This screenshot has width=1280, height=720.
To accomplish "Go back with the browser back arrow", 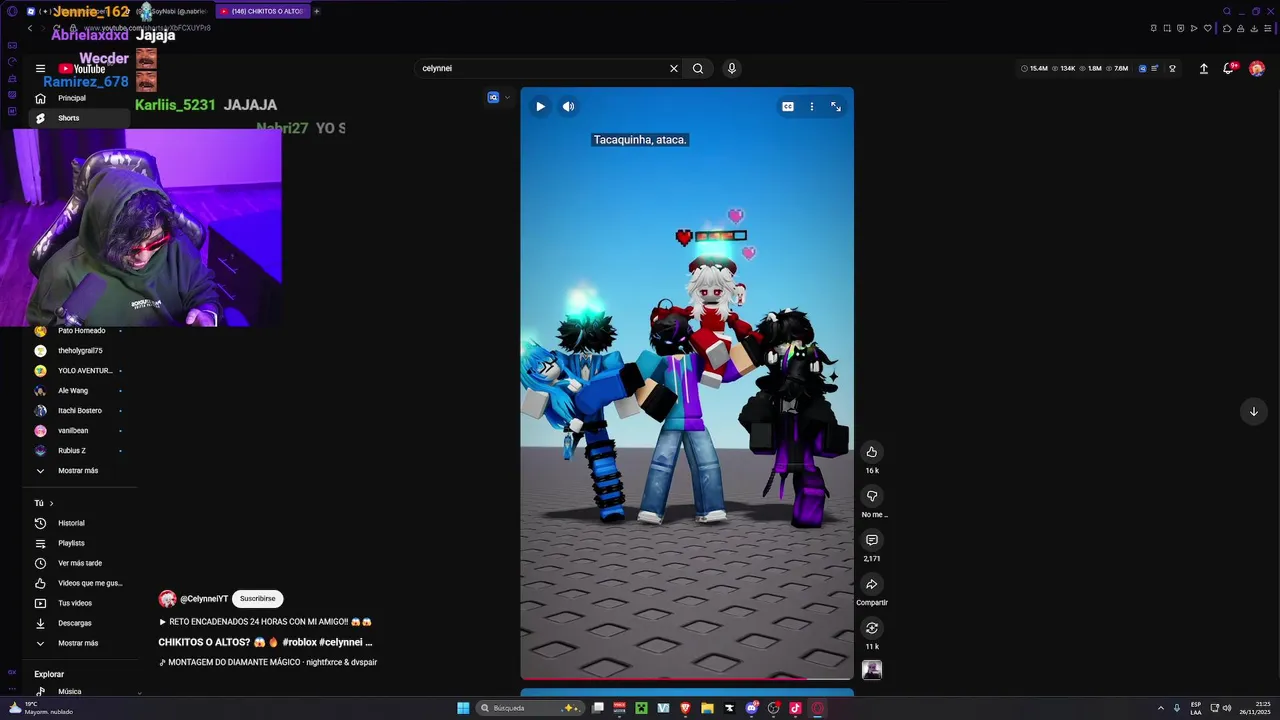I will pyautogui.click(x=30, y=28).
